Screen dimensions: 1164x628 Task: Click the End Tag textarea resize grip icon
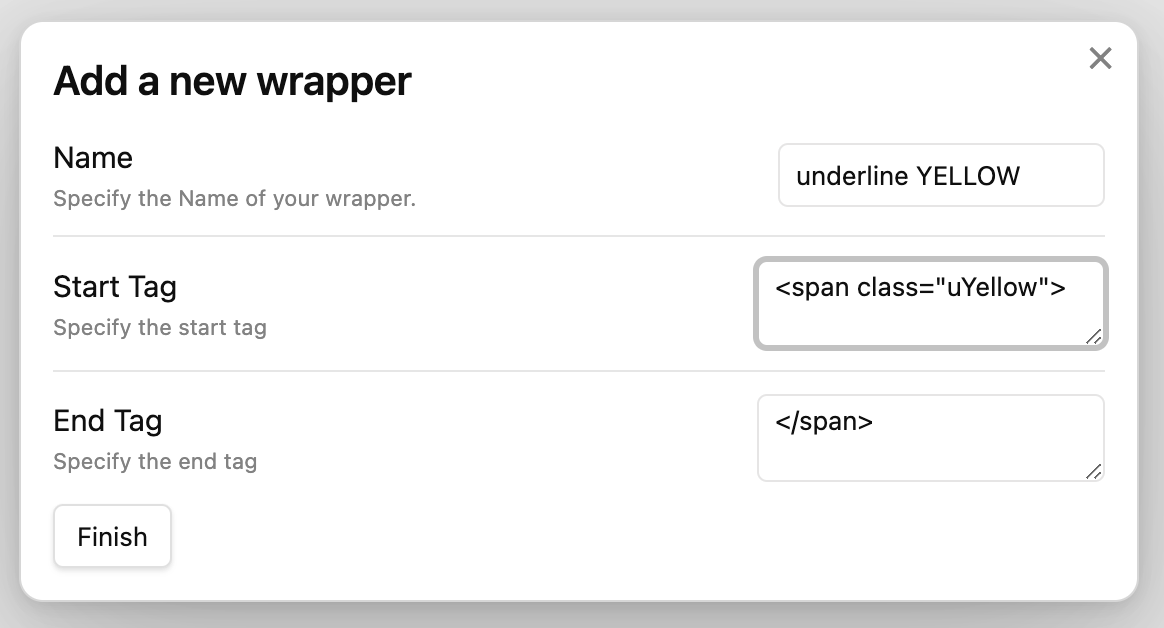point(1093,471)
